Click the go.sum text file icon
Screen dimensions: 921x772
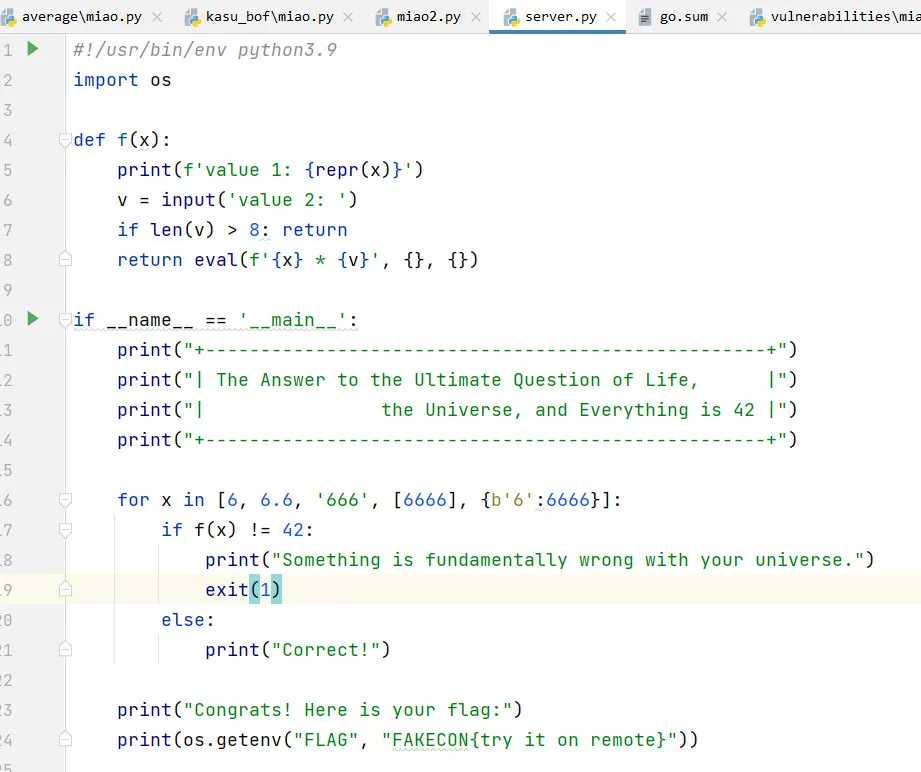644,18
